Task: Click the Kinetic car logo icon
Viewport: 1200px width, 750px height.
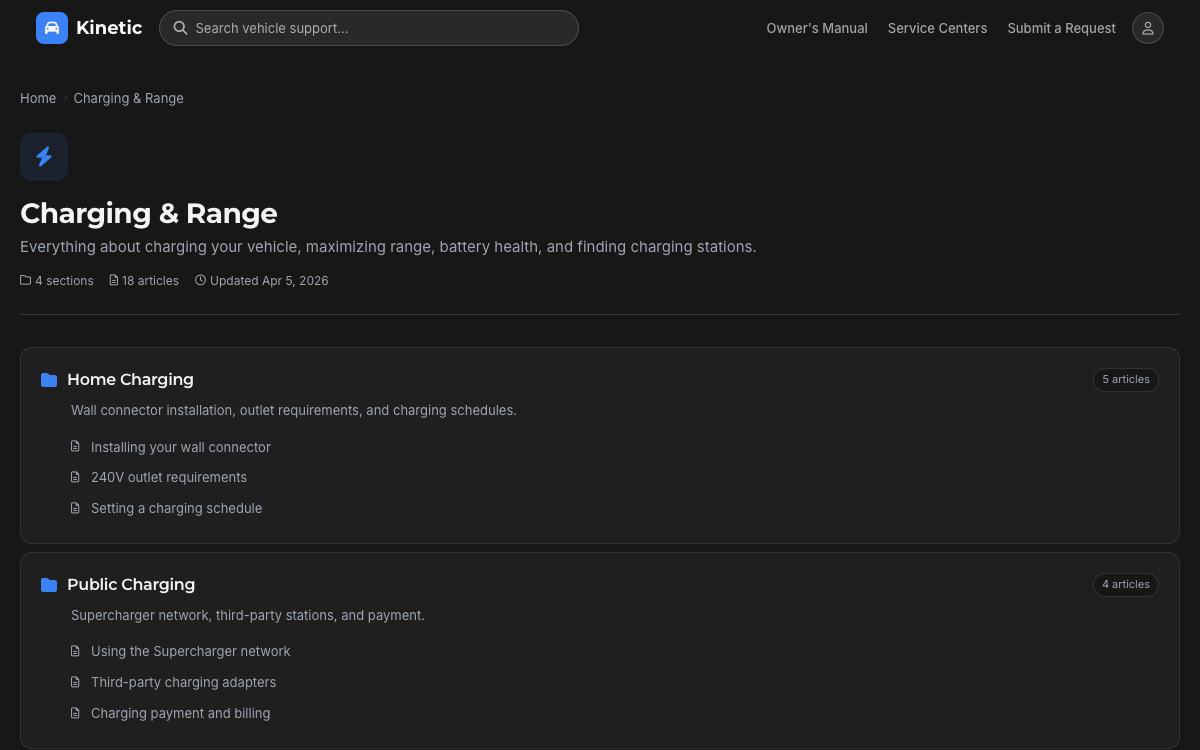Action: click(x=52, y=28)
